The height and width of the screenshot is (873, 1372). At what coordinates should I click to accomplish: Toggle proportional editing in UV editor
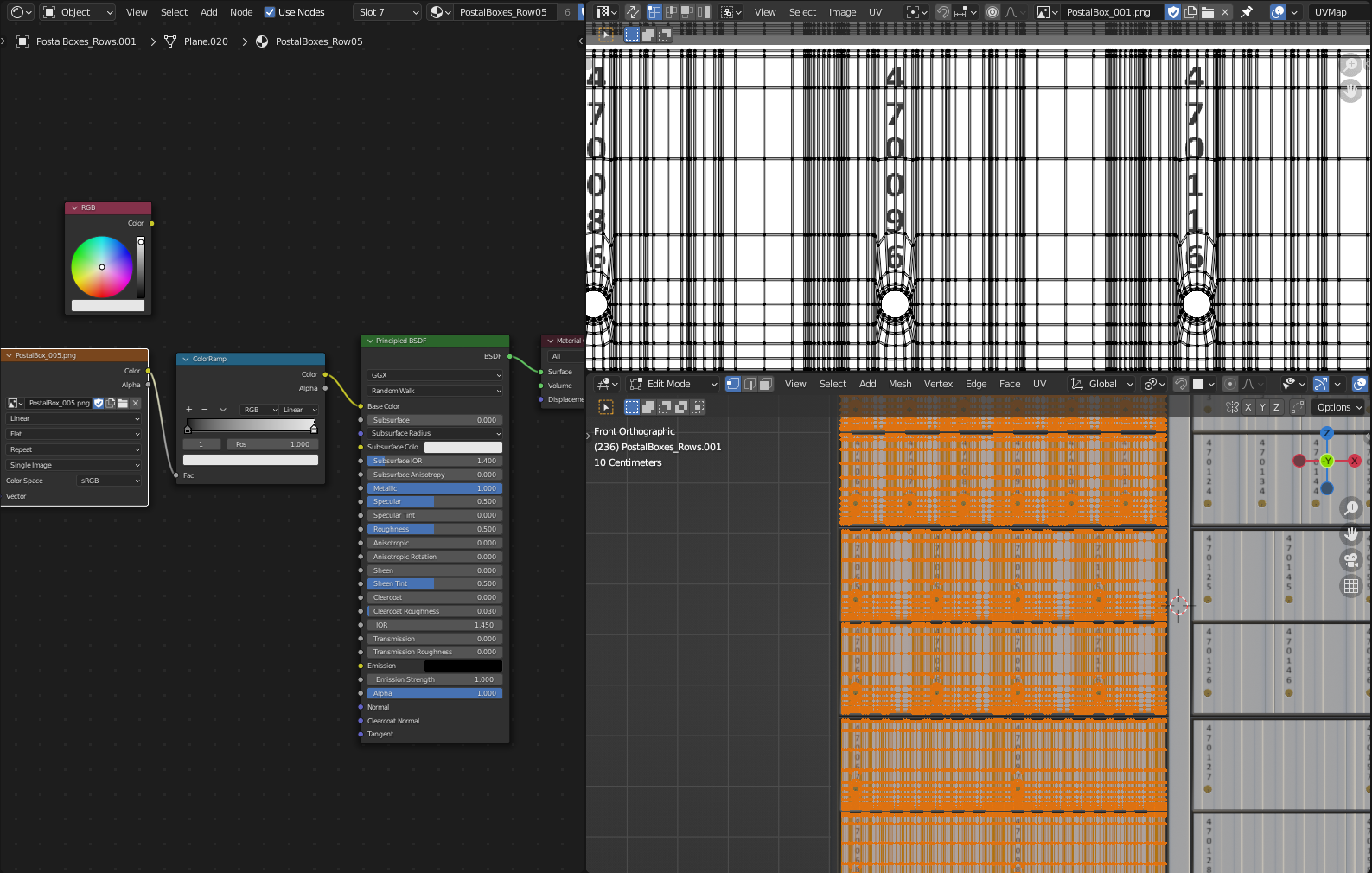click(992, 12)
